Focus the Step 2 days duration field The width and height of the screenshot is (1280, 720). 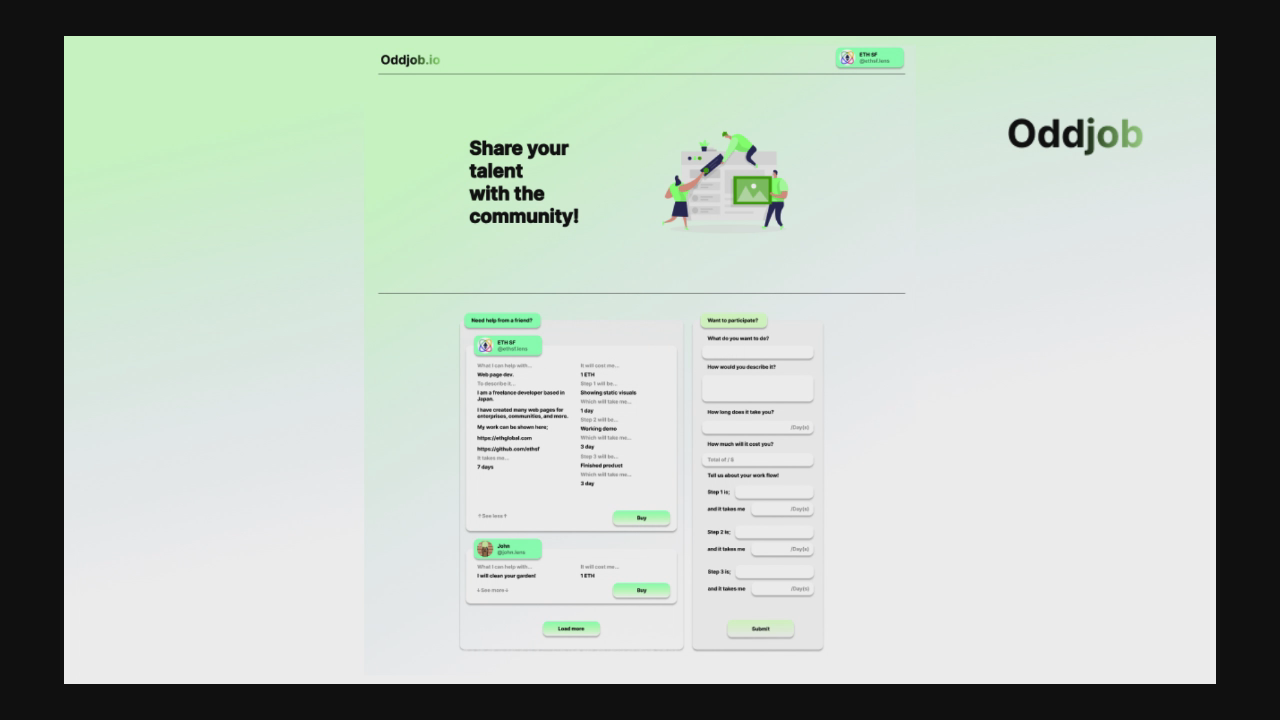pos(782,549)
